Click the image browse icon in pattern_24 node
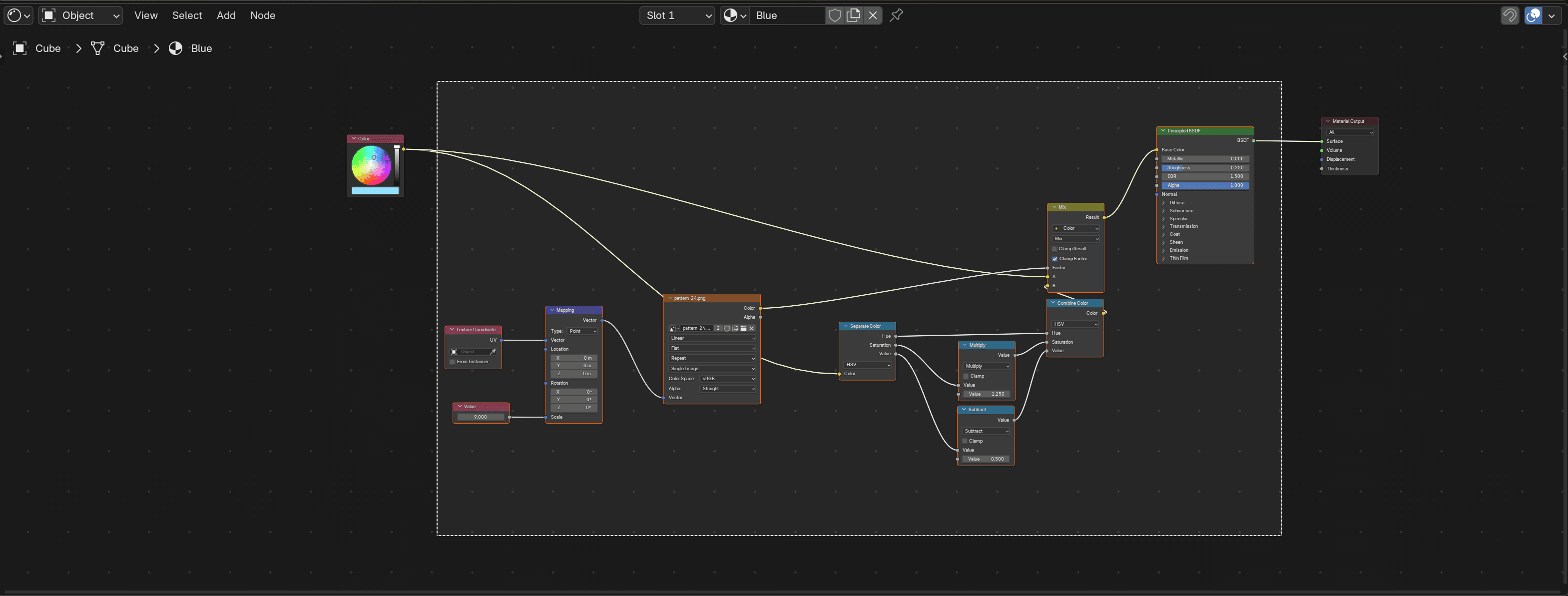The image size is (1568, 596). tap(674, 328)
